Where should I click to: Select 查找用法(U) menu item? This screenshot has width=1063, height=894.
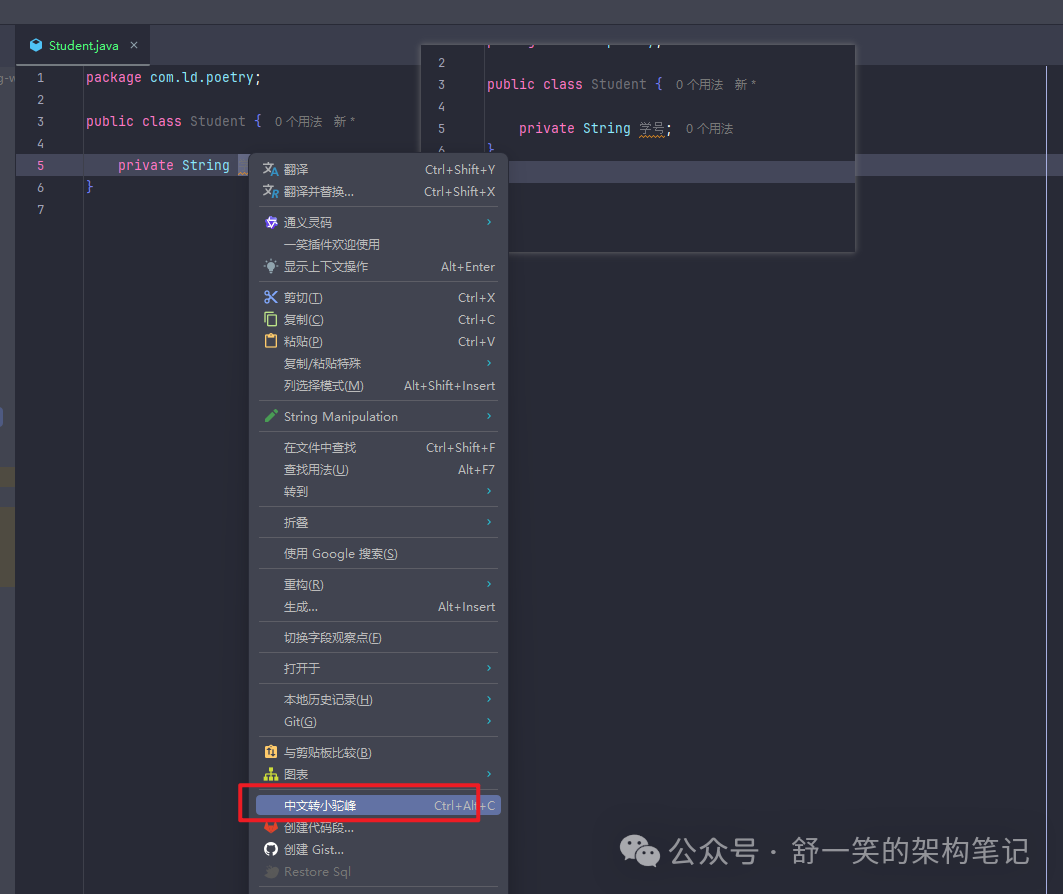coord(378,470)
